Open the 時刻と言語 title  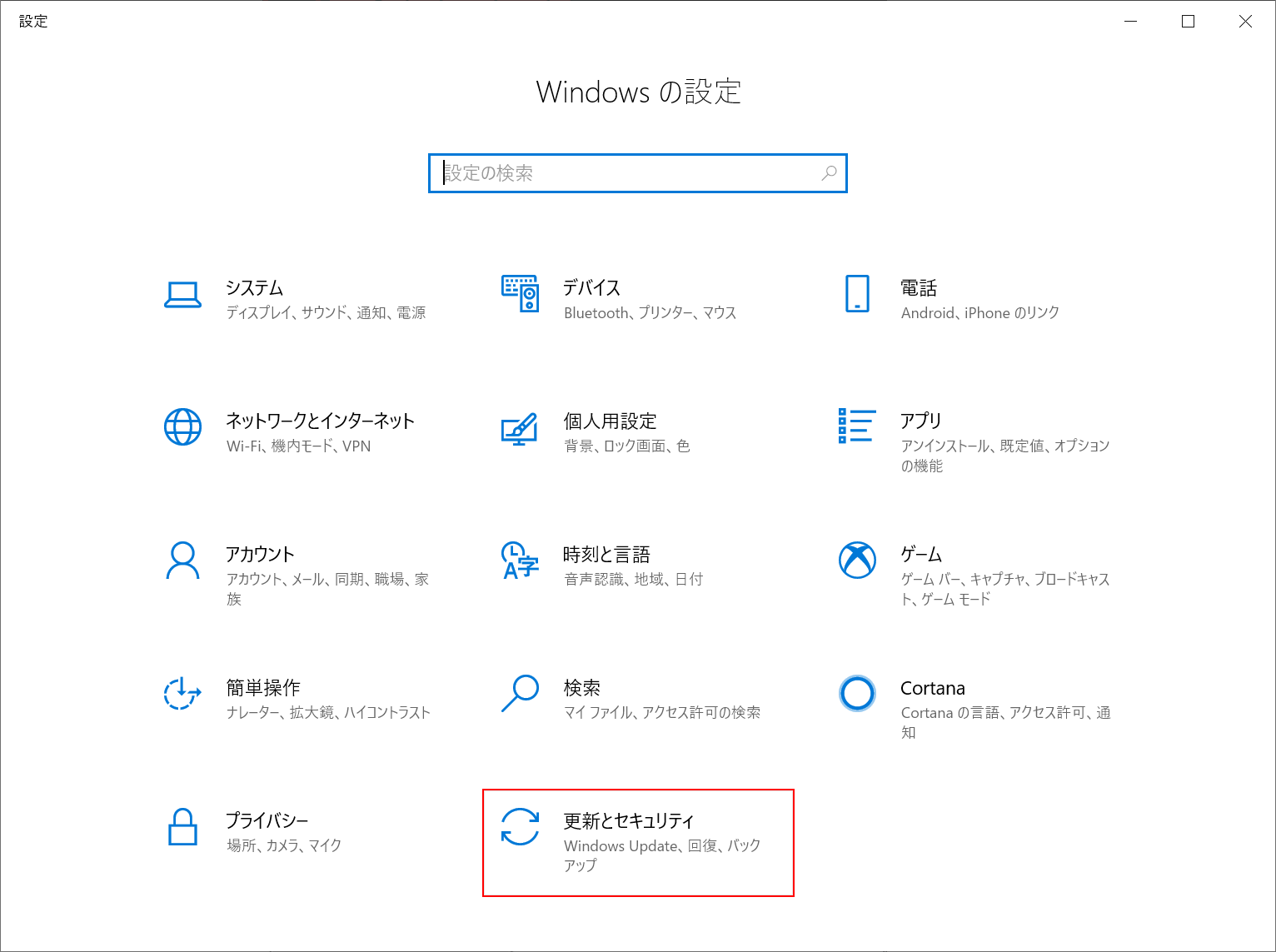606,555
